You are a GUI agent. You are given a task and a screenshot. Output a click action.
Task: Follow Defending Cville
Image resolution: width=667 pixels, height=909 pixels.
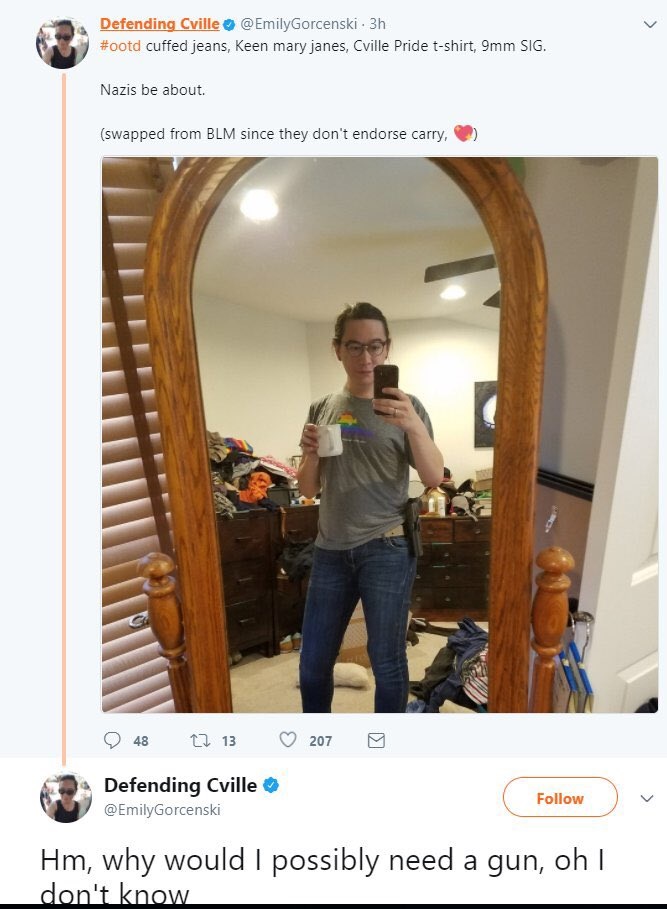click(560, 798)
